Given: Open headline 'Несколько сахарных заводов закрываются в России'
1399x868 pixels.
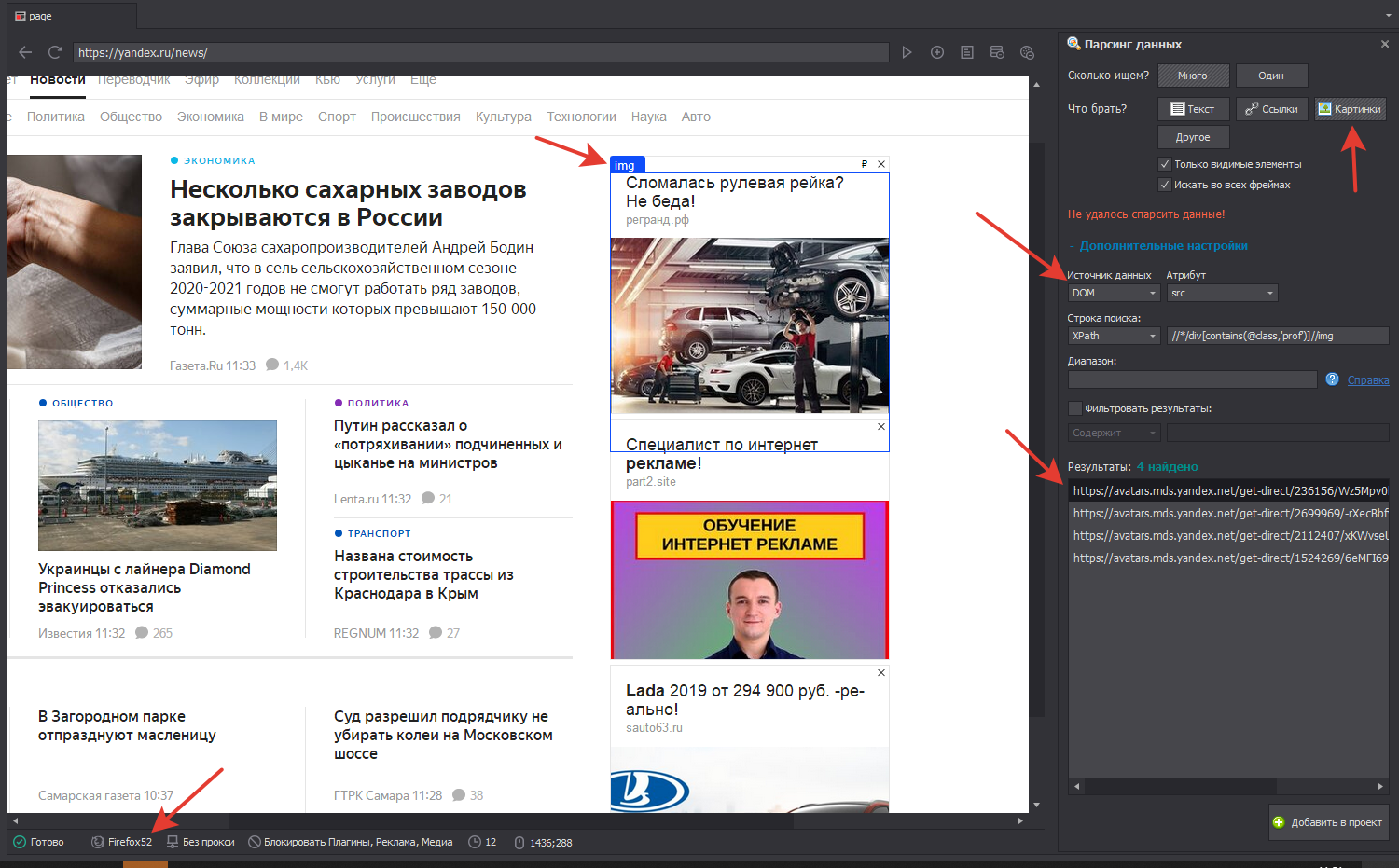Looking at the screenshot, I should coord(348,203).
